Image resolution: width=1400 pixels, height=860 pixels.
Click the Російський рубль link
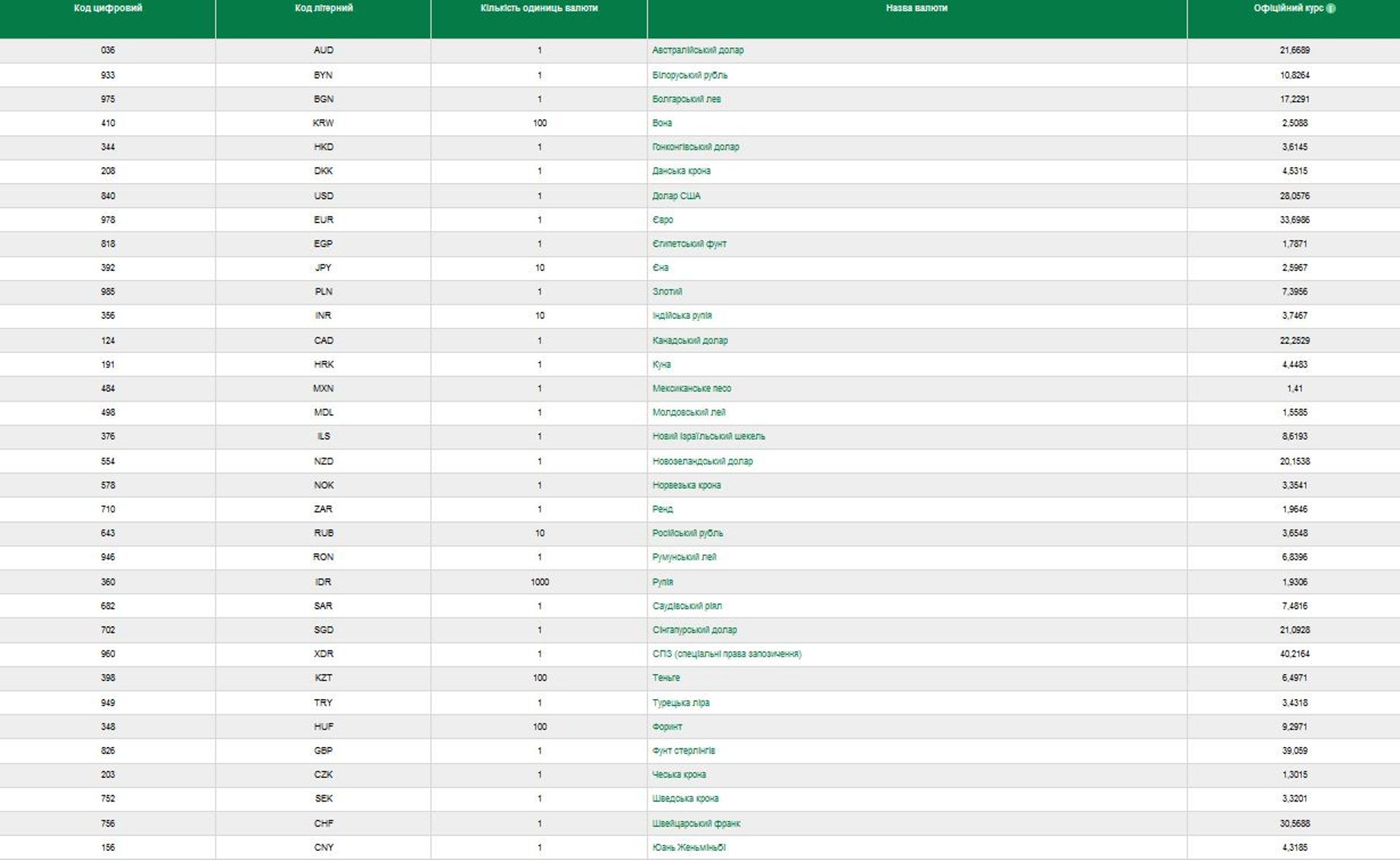click(x=687, y=533)
